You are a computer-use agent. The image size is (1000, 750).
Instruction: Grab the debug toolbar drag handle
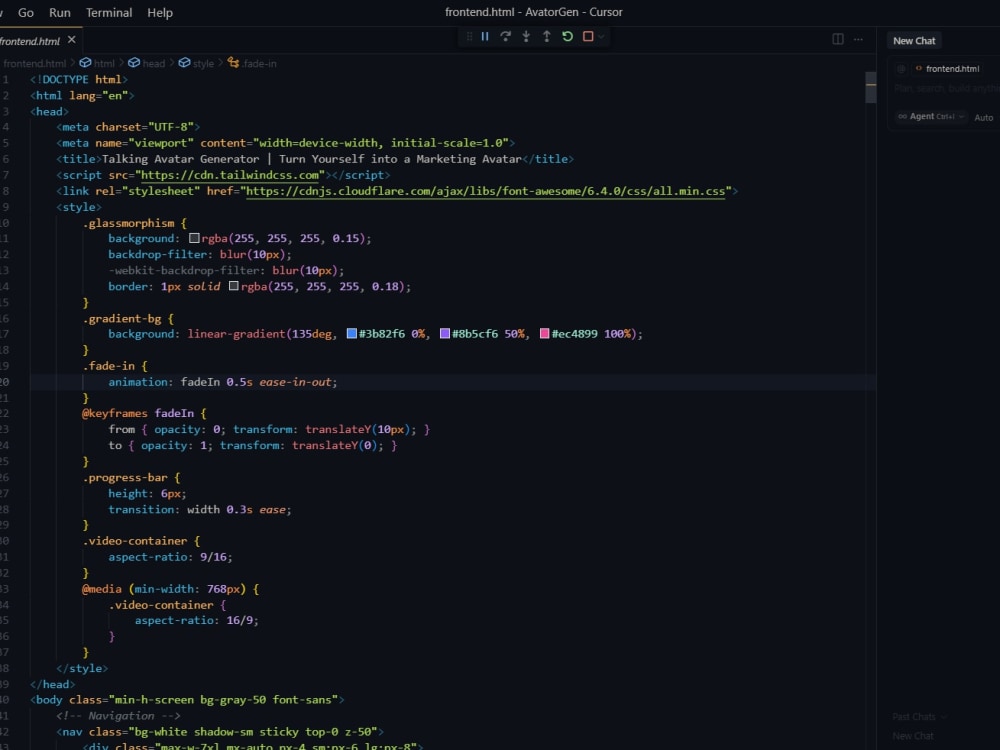[469, 36]
